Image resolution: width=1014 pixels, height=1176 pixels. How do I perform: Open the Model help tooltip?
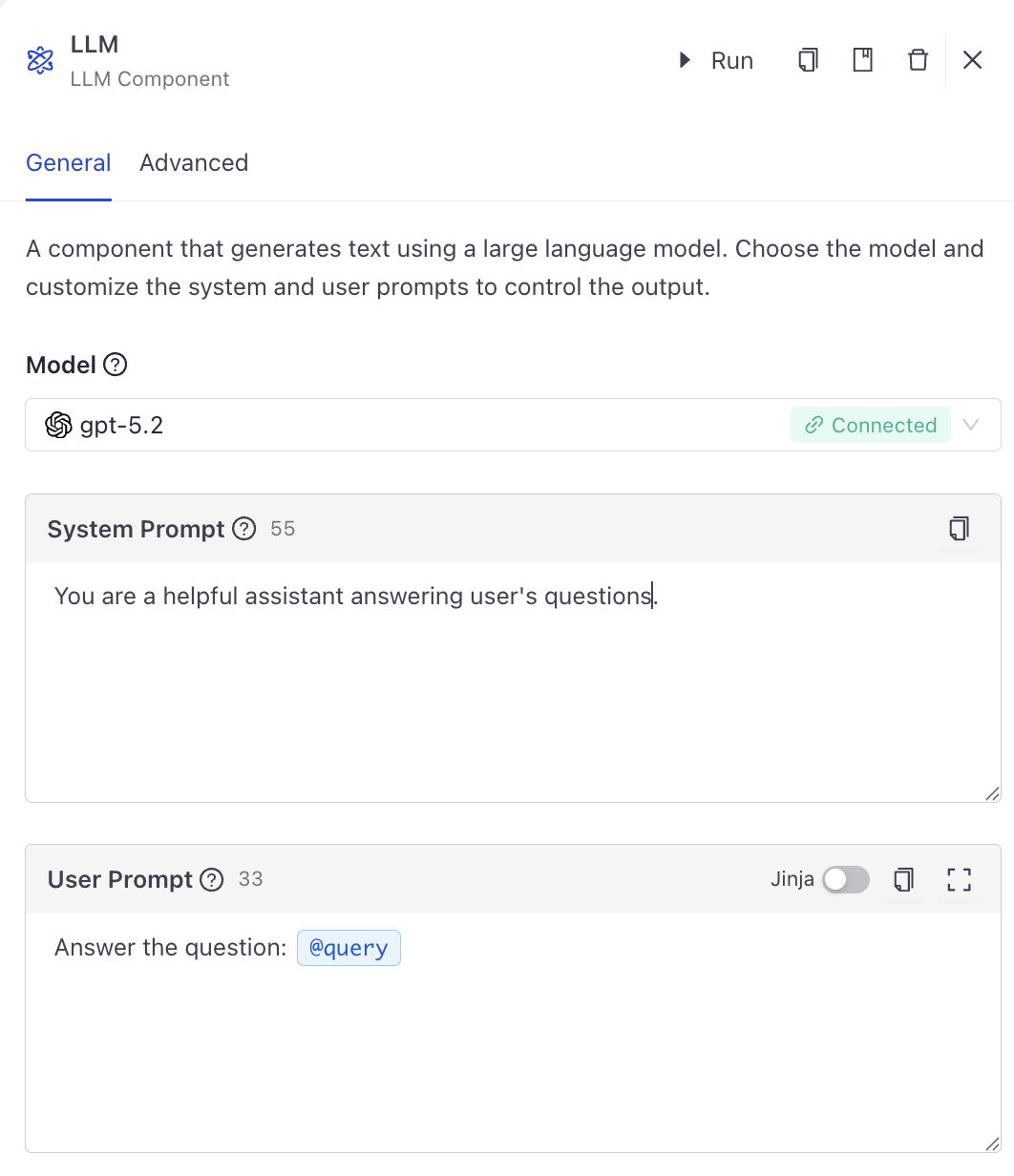(x=114, y=365)
